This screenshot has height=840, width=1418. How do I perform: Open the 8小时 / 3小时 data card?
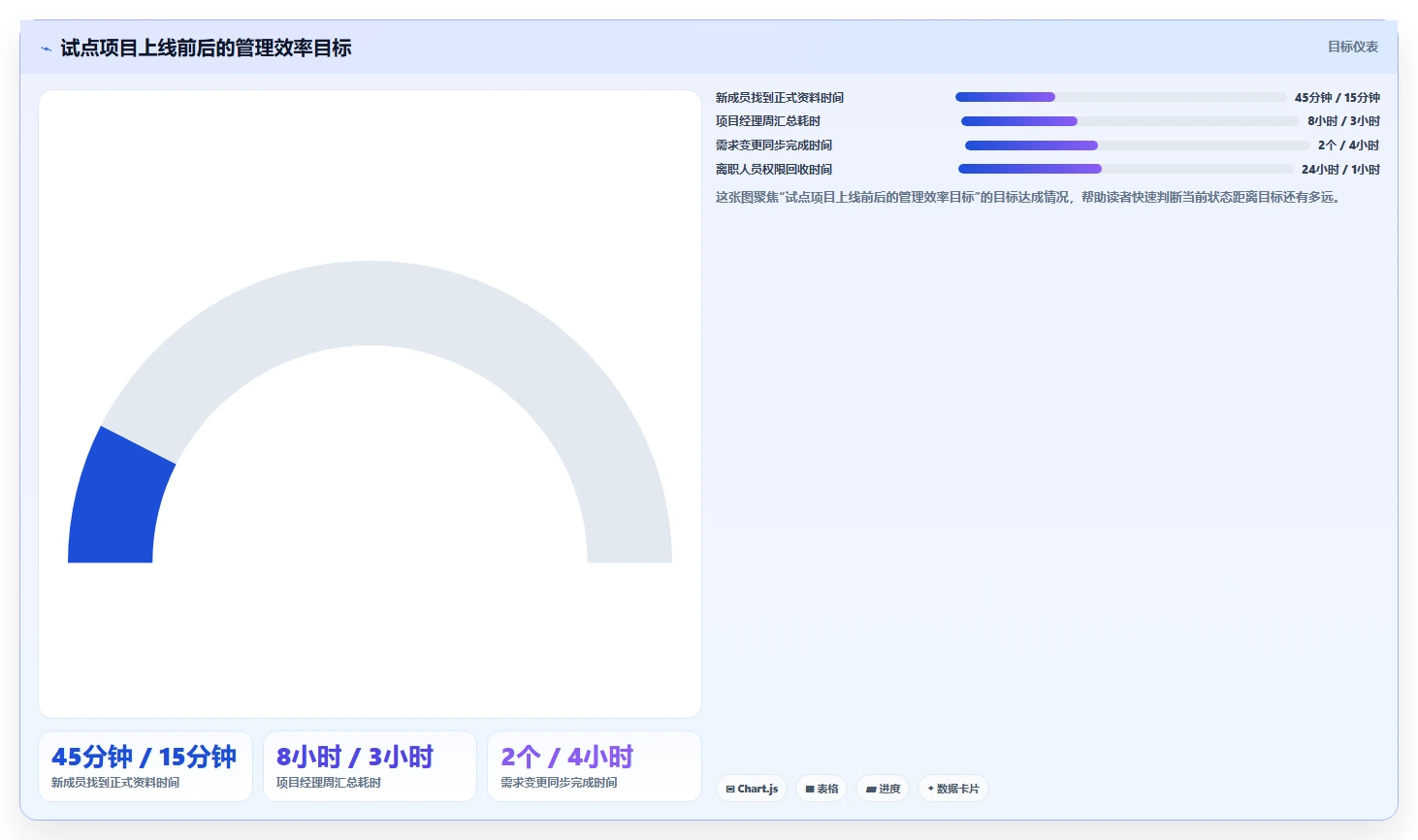pyautogui.click(x=370, y=766)
